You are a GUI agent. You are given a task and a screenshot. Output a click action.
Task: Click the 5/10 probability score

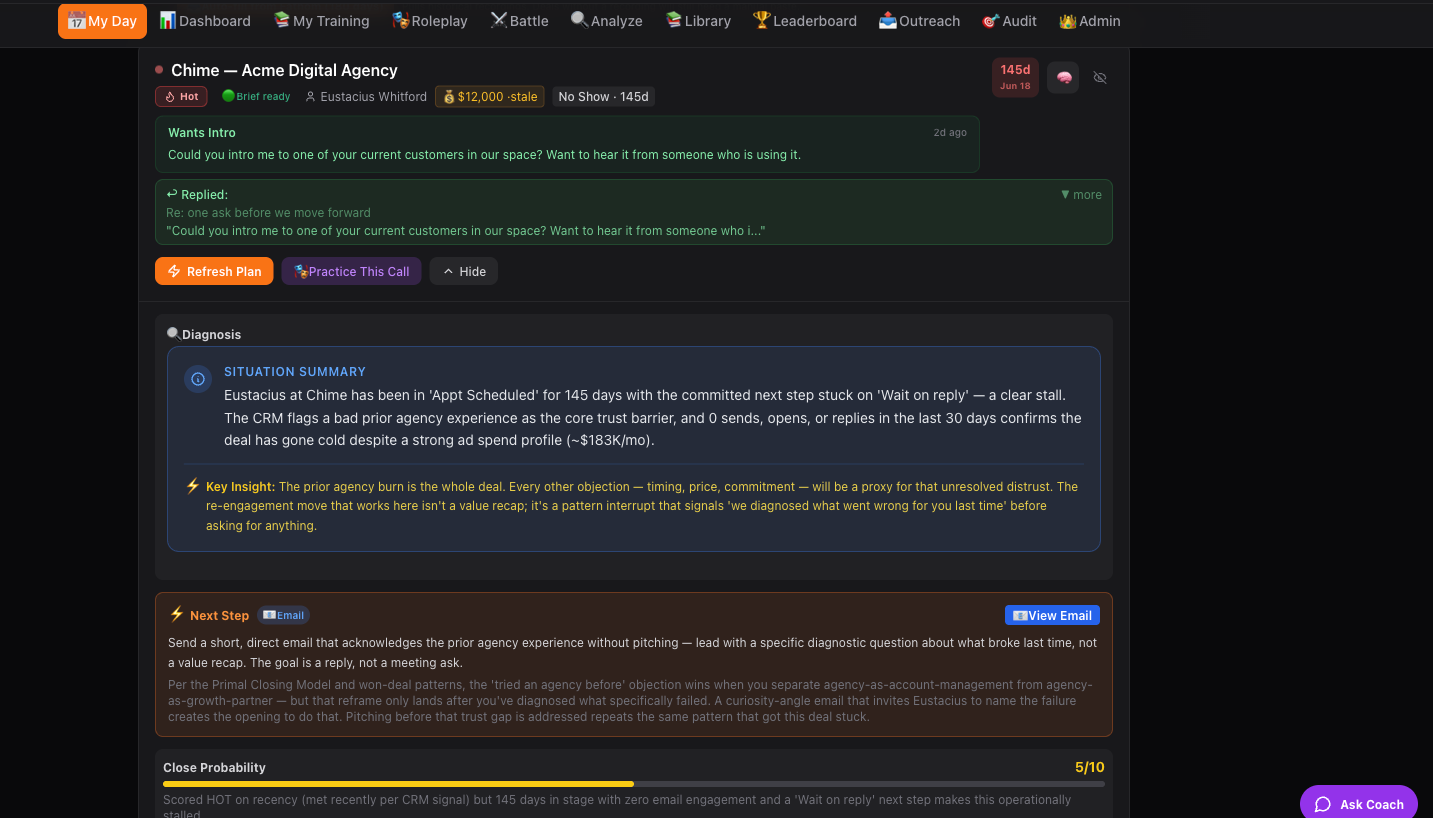1090,767
